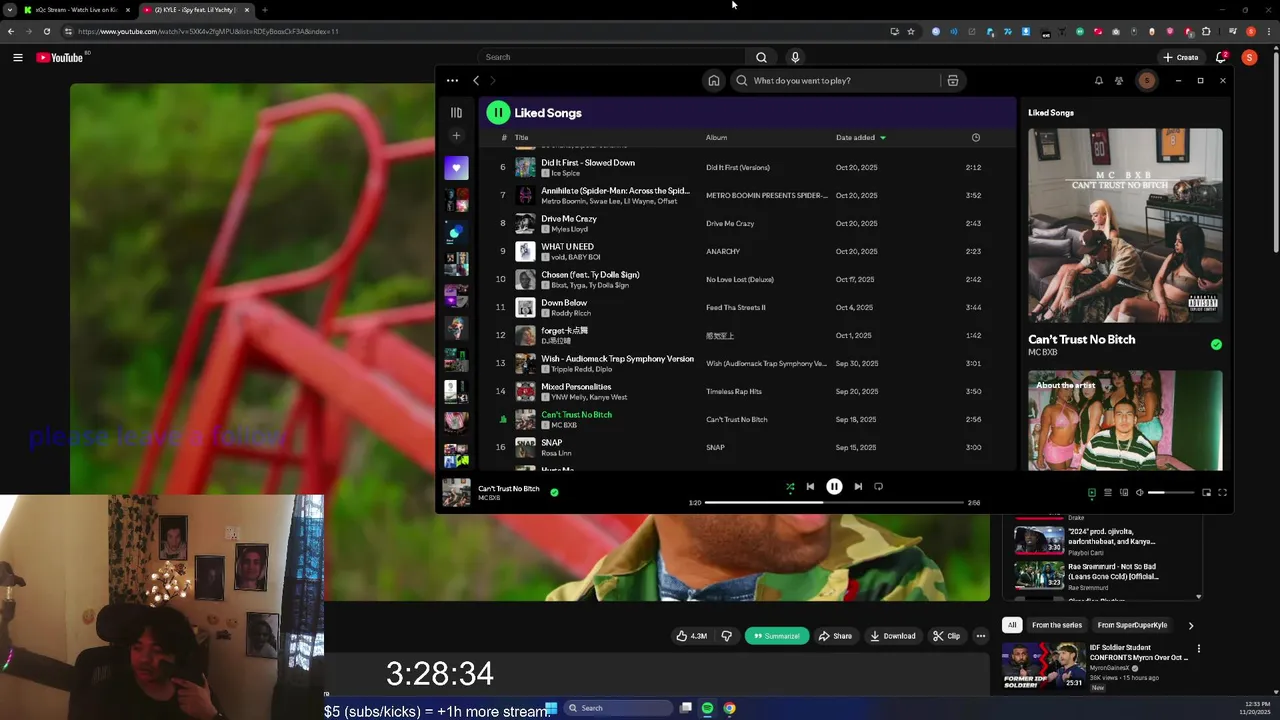Open the artist link Ice Spice

[565, 173]
